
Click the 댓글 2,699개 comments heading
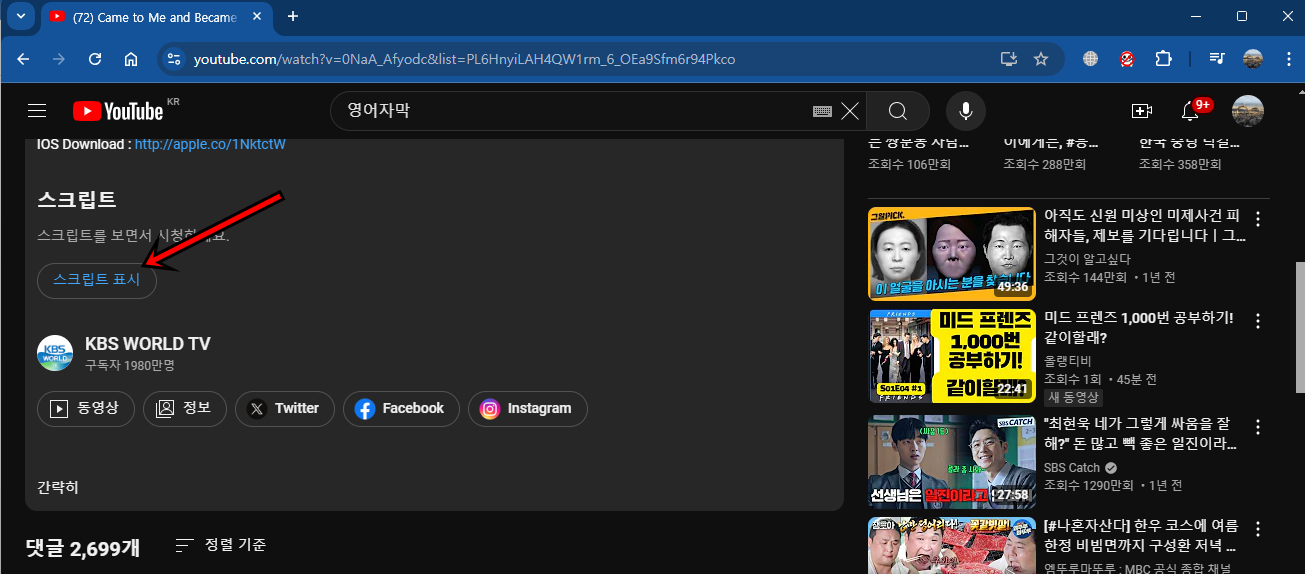point(83,547)
